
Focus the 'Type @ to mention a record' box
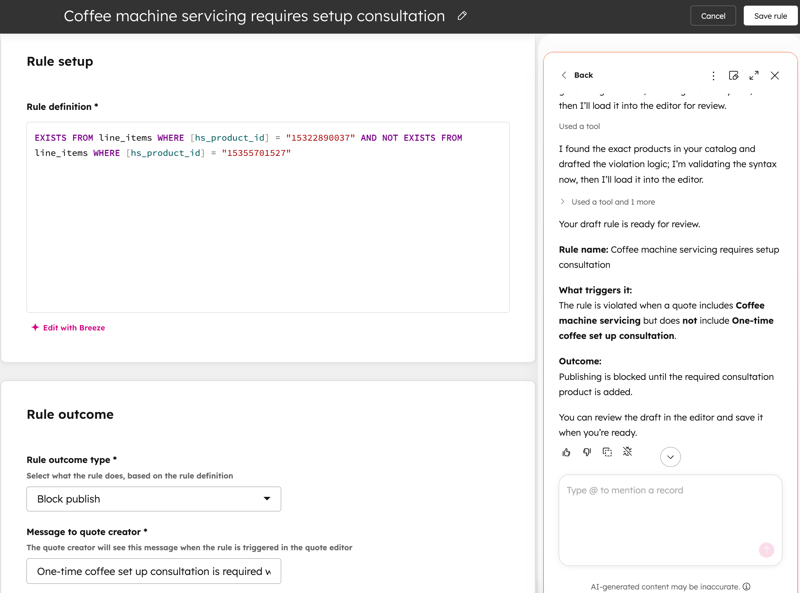670,520
